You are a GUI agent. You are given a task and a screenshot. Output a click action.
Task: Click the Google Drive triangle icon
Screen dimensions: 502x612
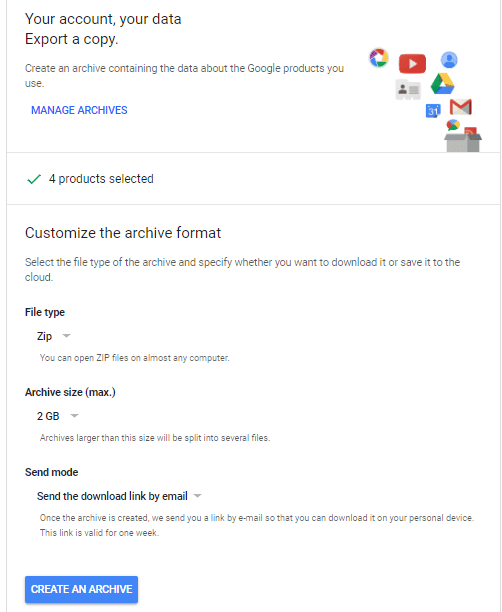point(442,84)
